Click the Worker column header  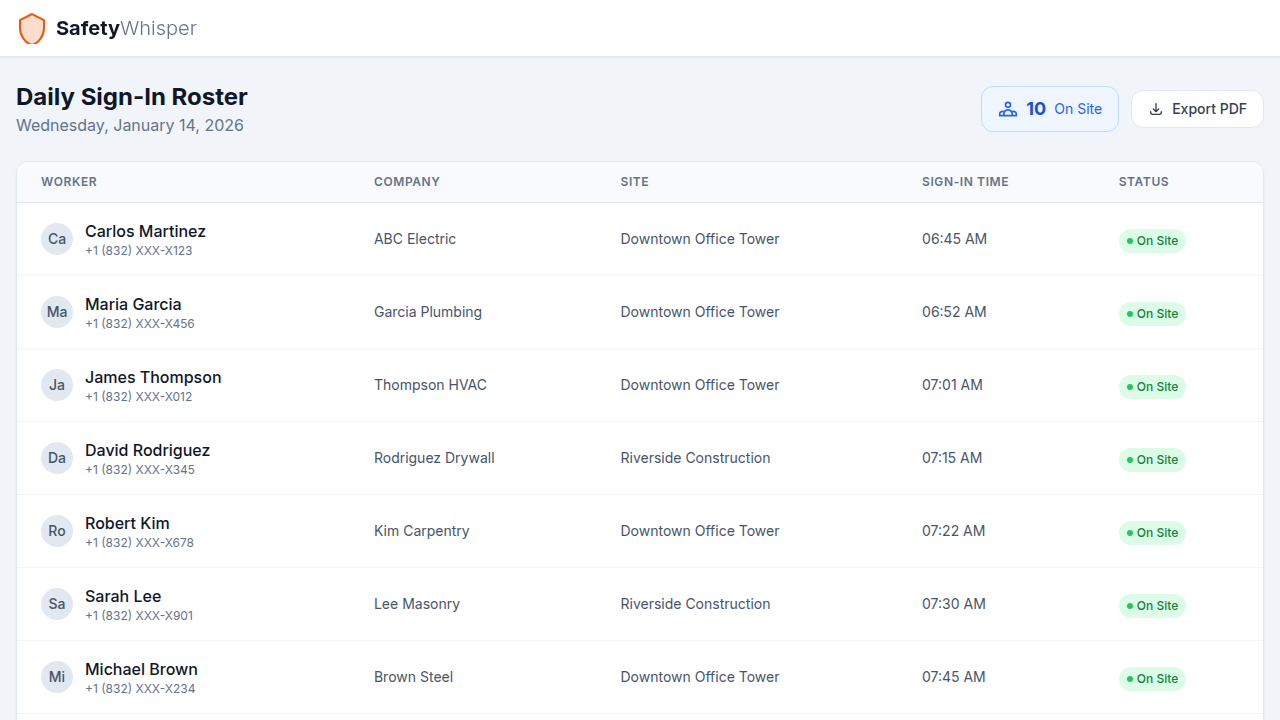click(69, 182)
